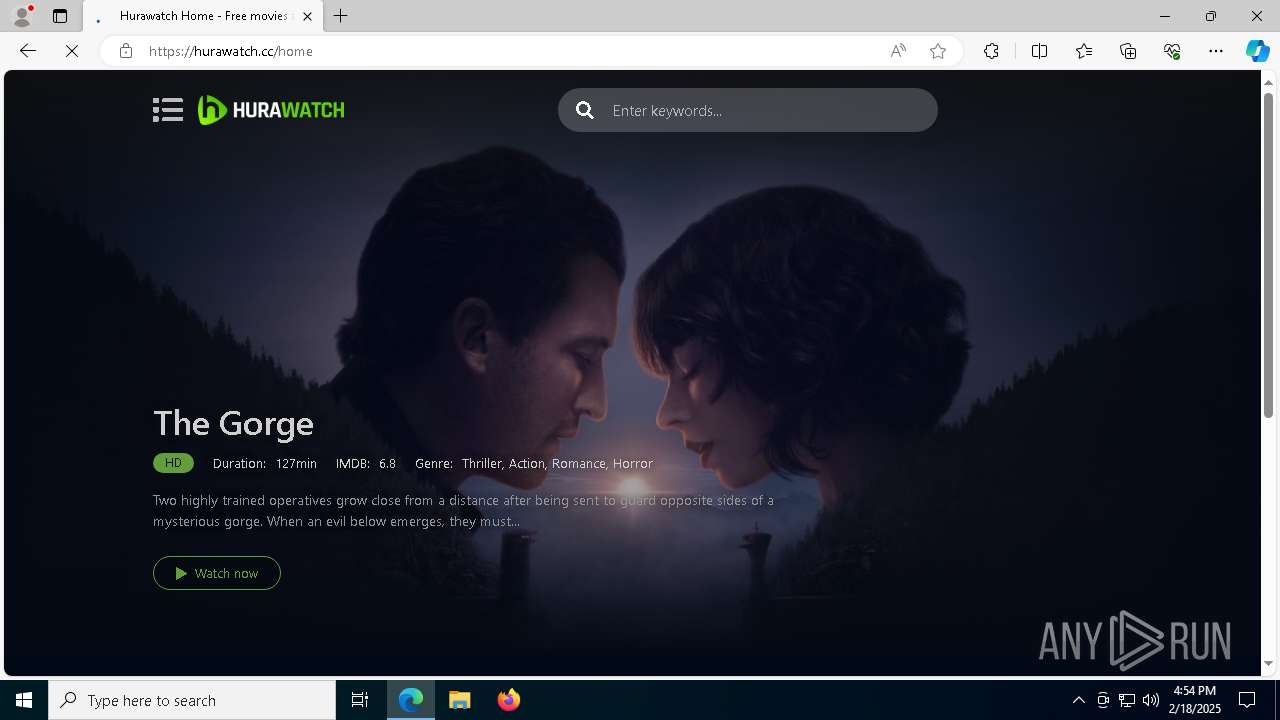Select the Thriller genre link
This screenshot has height=720, width=1280.
point(482,463)
